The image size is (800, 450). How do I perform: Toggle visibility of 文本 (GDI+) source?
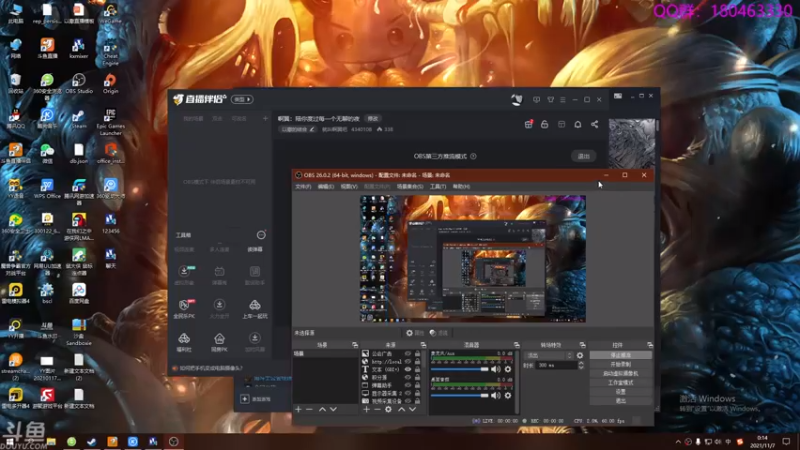click(408, 369)
